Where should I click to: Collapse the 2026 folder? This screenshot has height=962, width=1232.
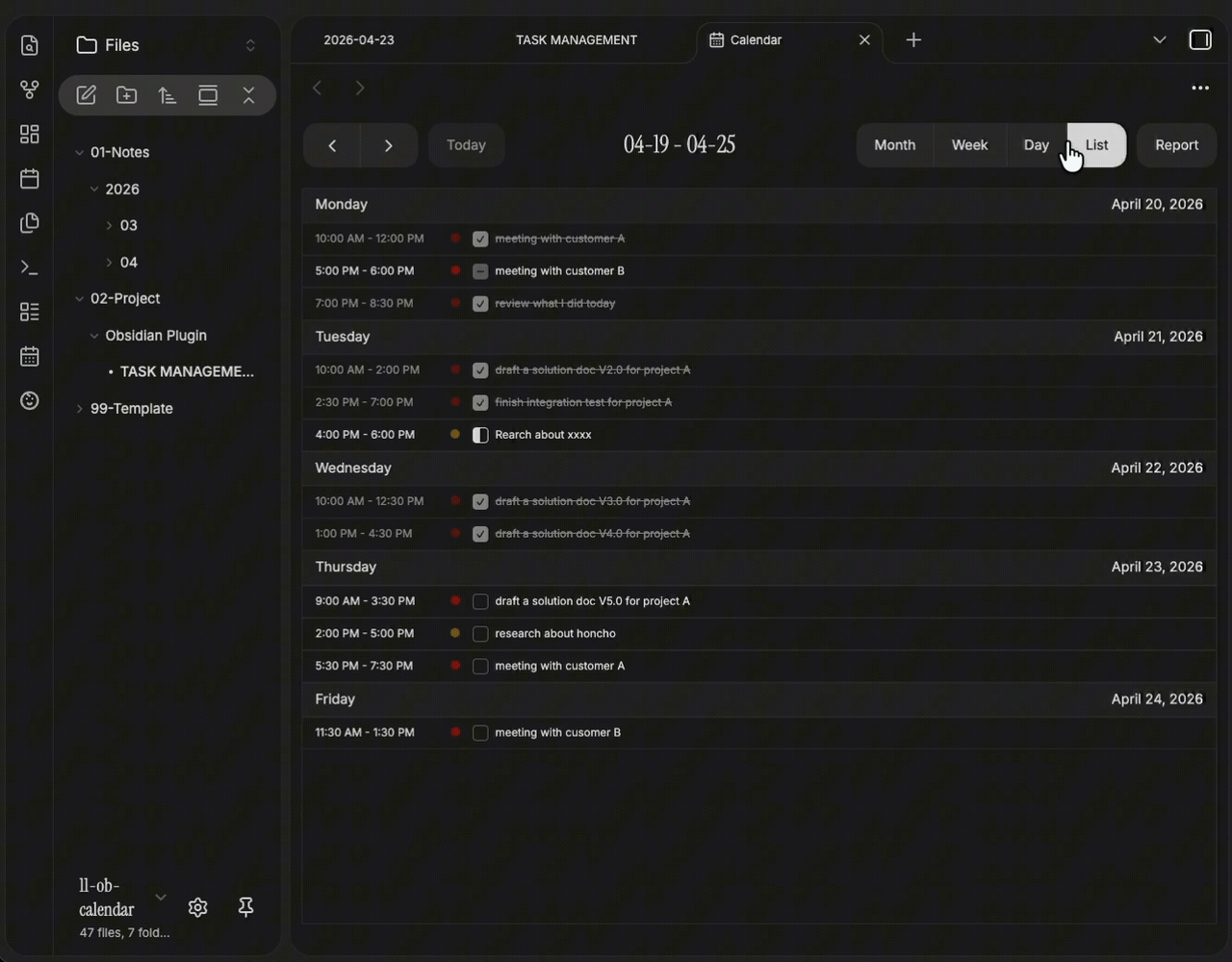coord(94,190)
